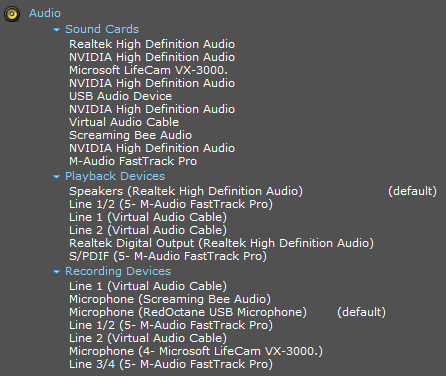Image resolution: width=446 pixels, height=376 pixels.
Task: Select Realtek Digital Output playback device
Action: [x=221, y=243]
